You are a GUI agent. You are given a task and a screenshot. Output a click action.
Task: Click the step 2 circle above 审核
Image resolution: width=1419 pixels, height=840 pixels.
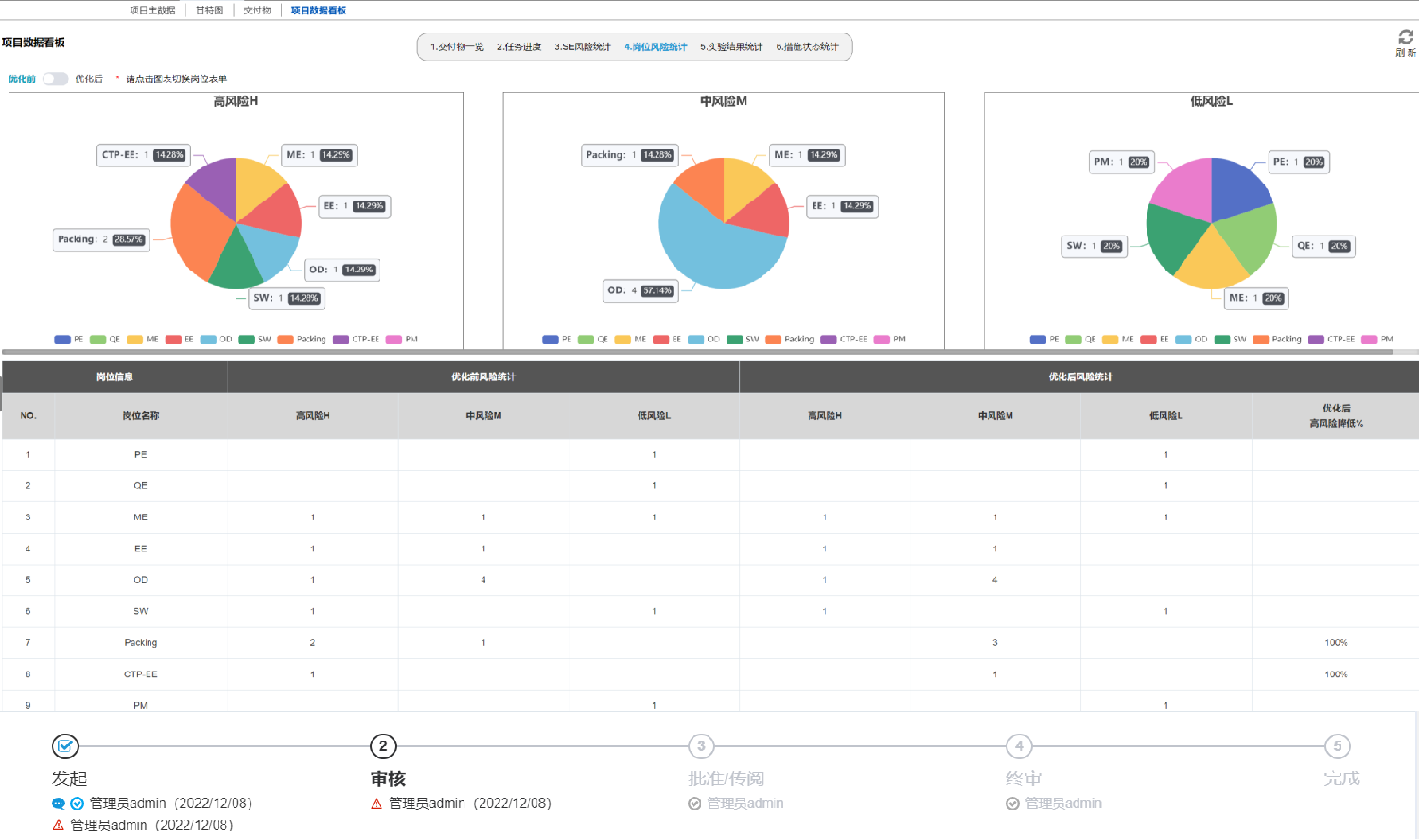383,746
